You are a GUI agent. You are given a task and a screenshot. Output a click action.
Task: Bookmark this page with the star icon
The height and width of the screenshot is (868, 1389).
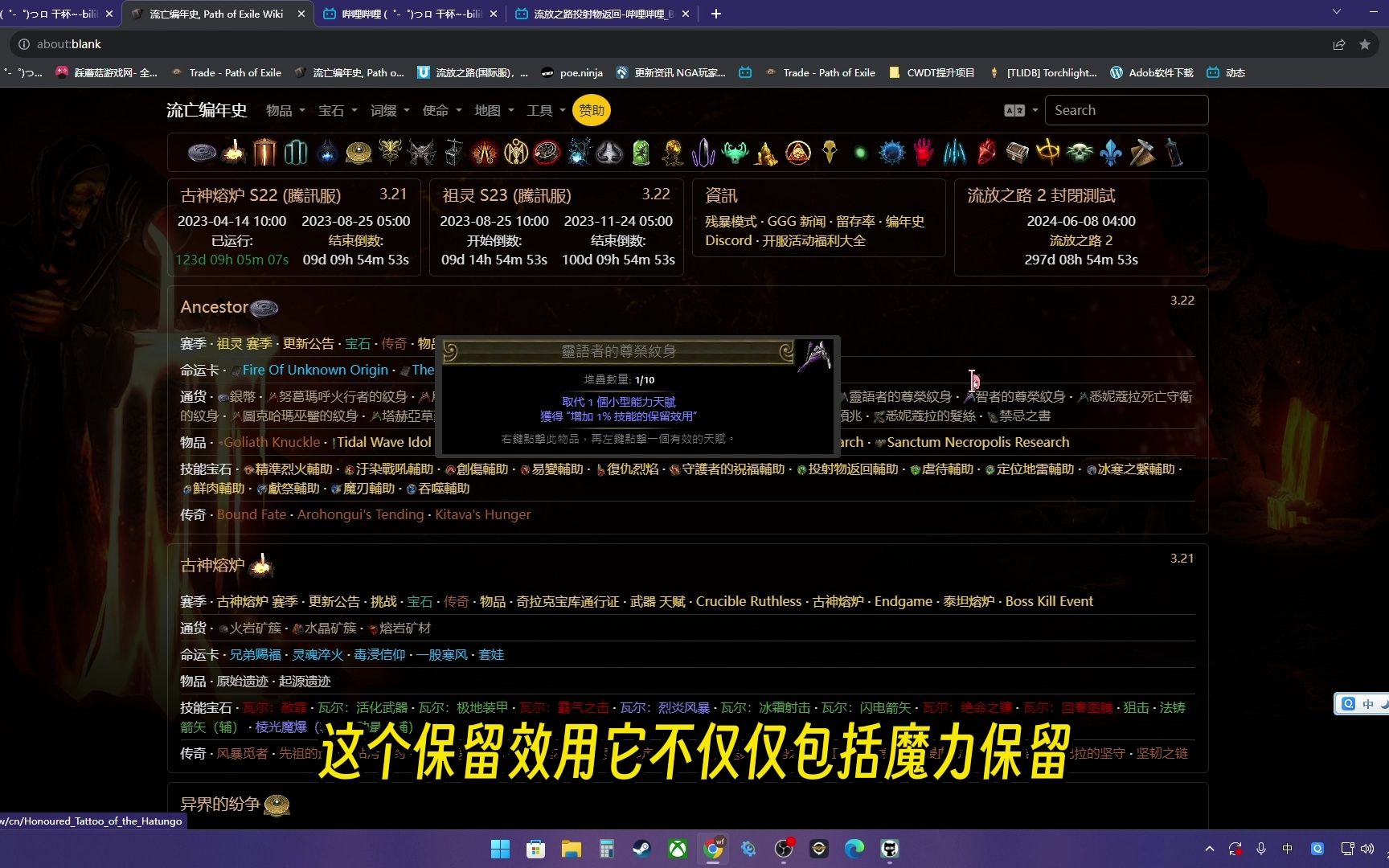[1365, 44]
